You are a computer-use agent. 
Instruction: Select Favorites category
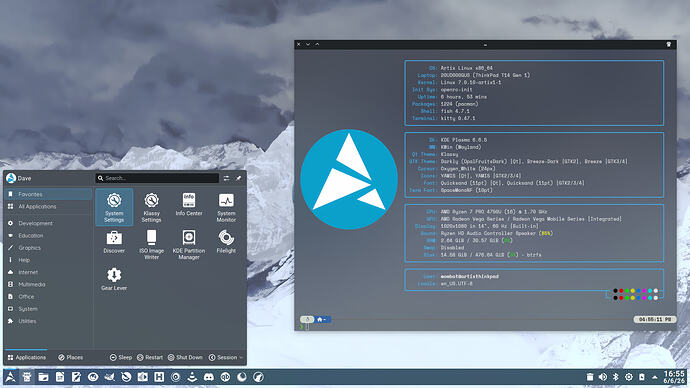point(48,194)
